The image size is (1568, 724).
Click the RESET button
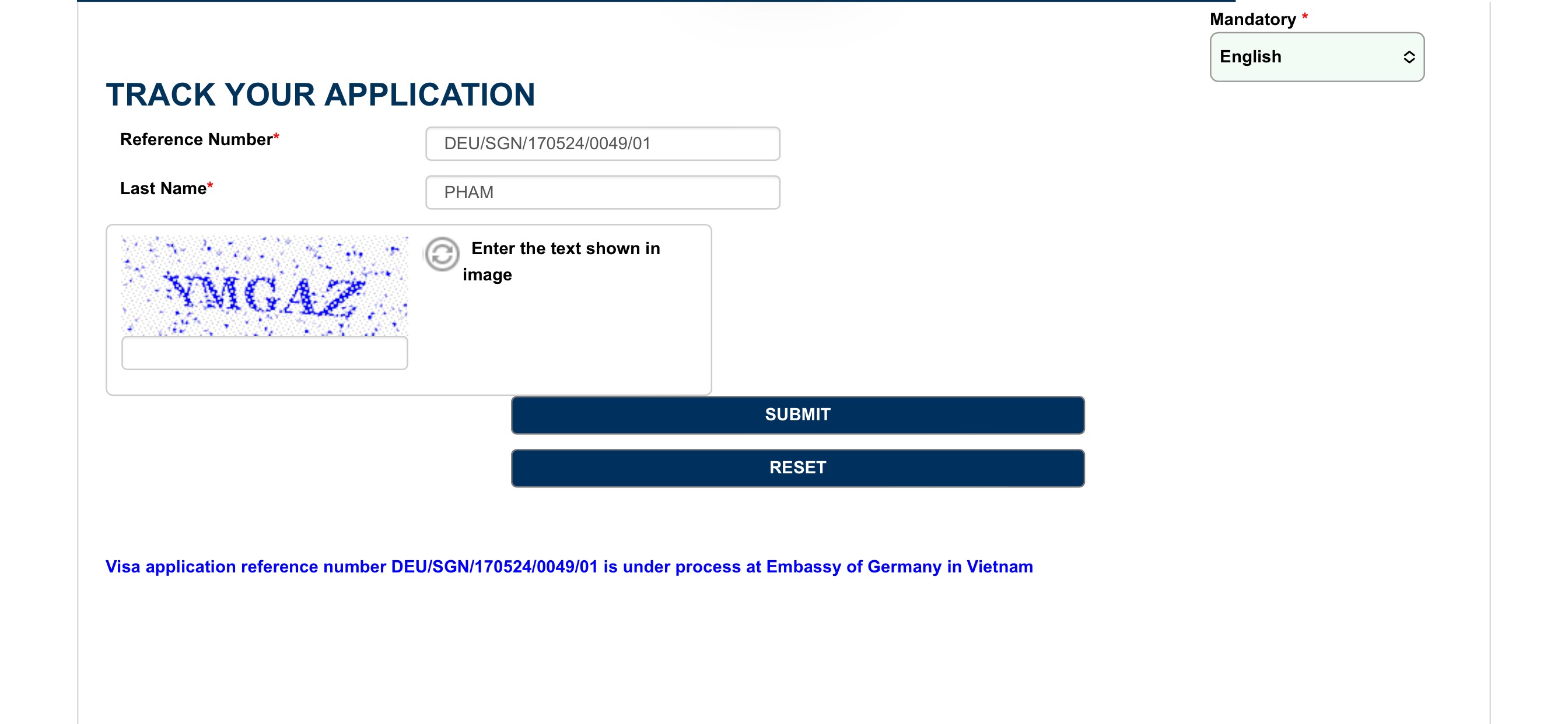coord(796,466)
